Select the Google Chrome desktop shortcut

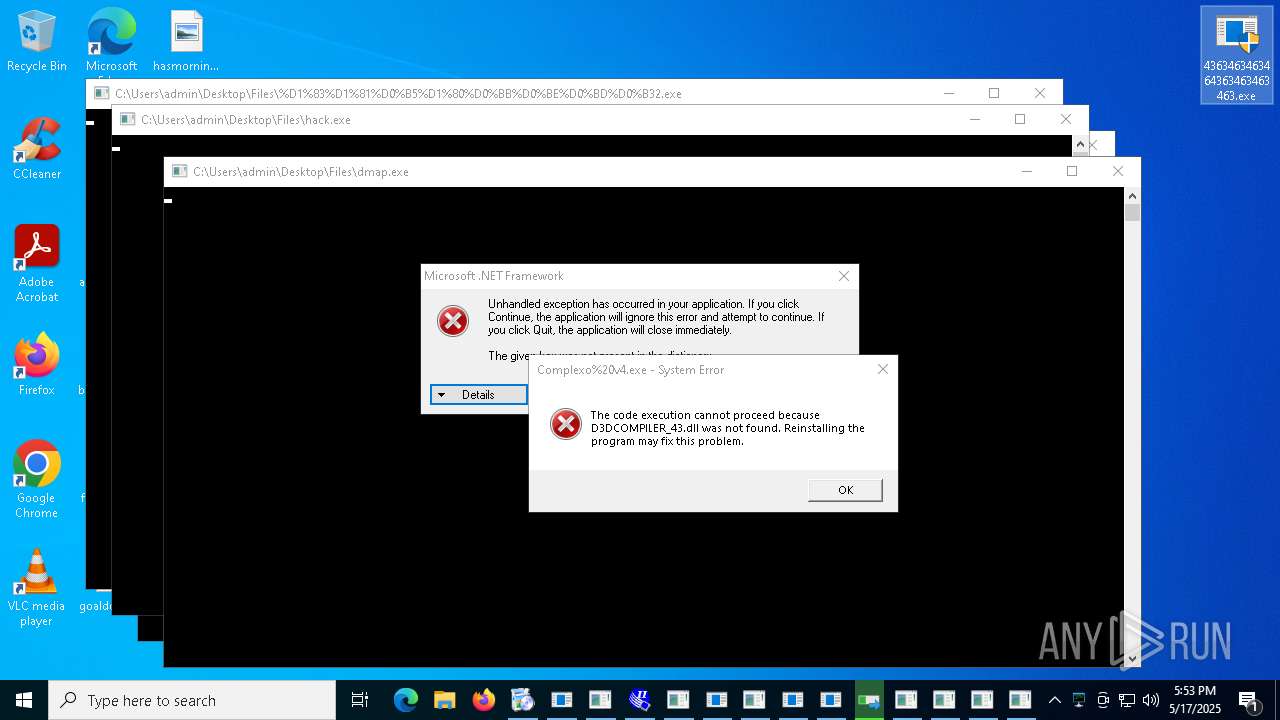point(37,480)
